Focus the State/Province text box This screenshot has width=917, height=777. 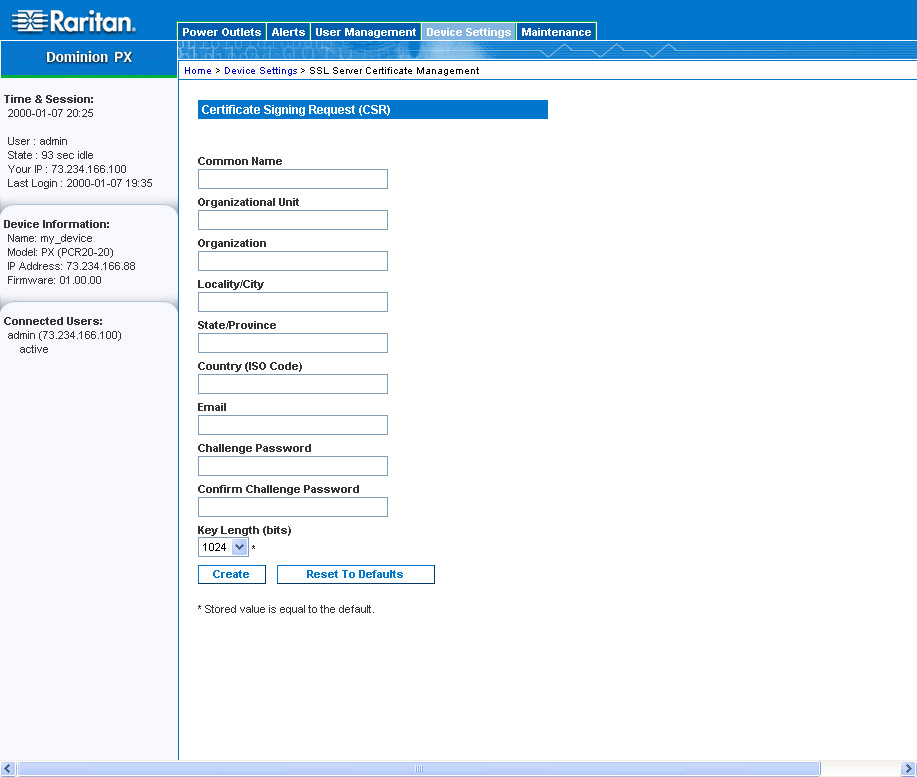coord(292,343)
